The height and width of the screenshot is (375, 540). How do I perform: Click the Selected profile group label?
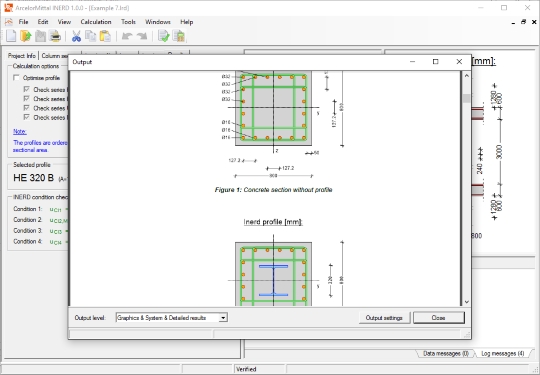coord(32,165)
